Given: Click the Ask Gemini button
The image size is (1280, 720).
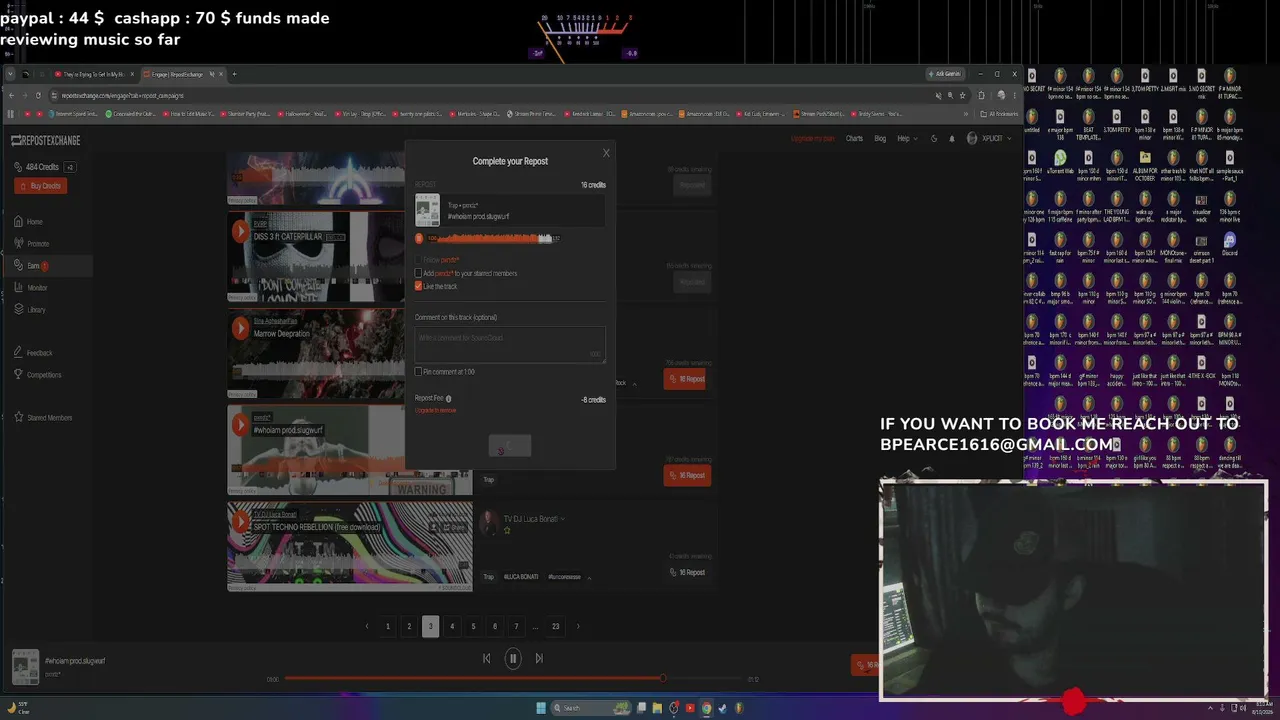Looking at the screenshot, I should pos(945,74).
